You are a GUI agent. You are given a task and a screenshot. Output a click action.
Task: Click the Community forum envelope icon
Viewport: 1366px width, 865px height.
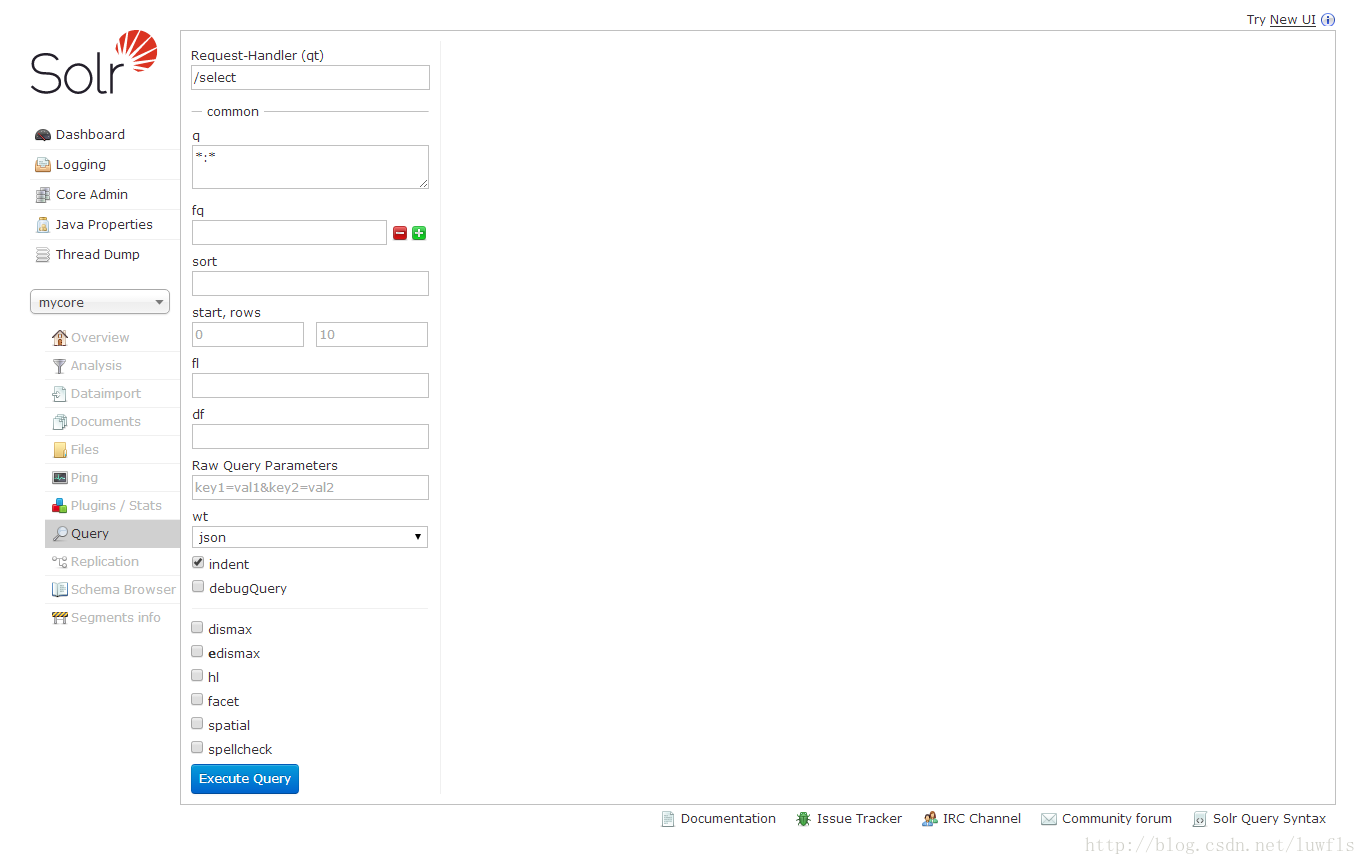tap(1049, 819)
